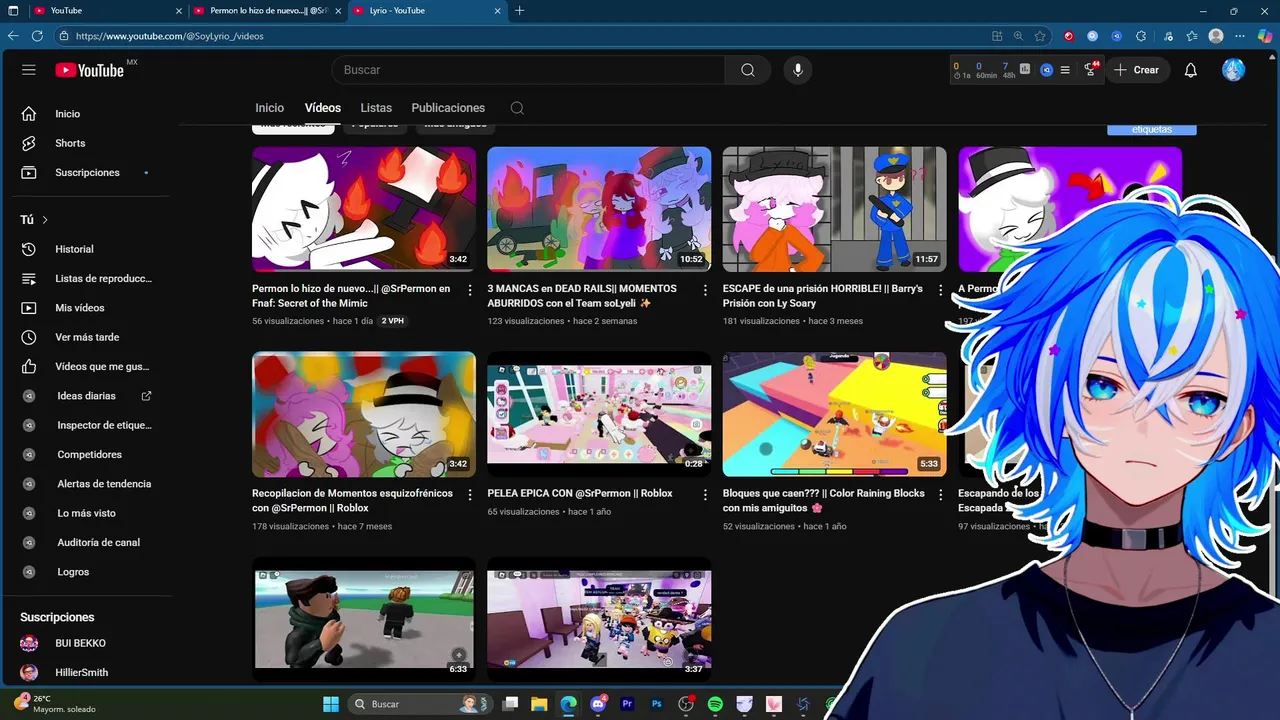Open the PELEA EPICA CON @SrPermon video title
This screenshot has height=720, width=1280.
(x=580, y=493)
